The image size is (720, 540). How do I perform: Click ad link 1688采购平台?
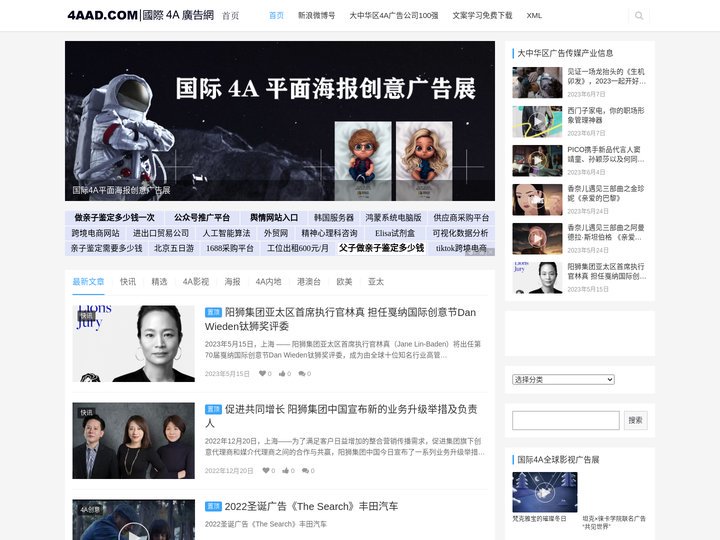[x=230, y=248]
